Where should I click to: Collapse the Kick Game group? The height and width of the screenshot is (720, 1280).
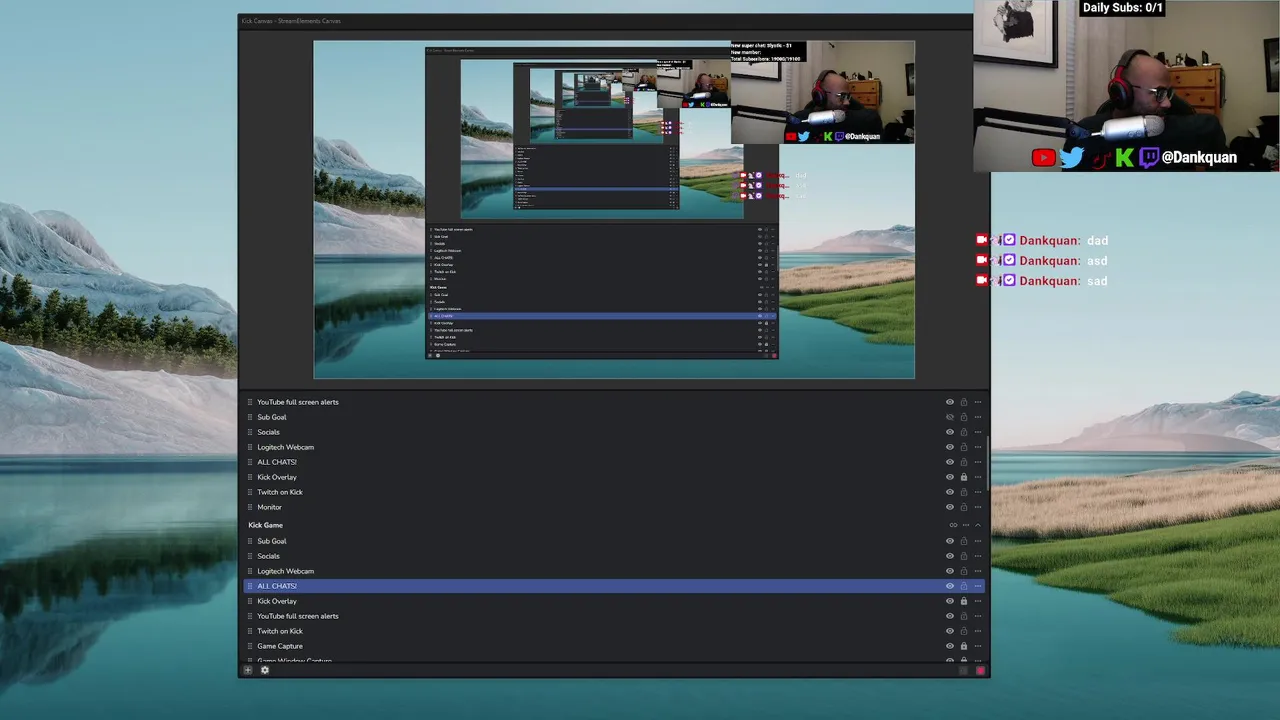coord(978,525)
